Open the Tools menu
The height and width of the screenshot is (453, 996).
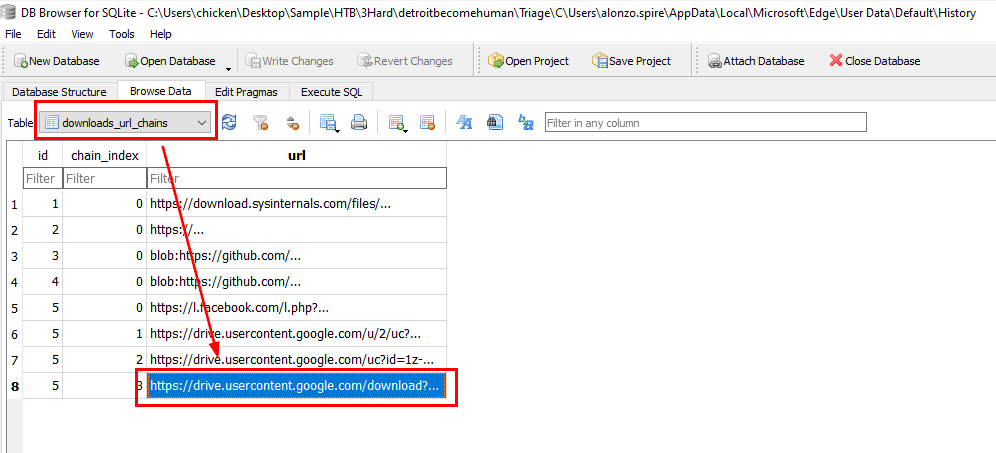pos(121,34)
